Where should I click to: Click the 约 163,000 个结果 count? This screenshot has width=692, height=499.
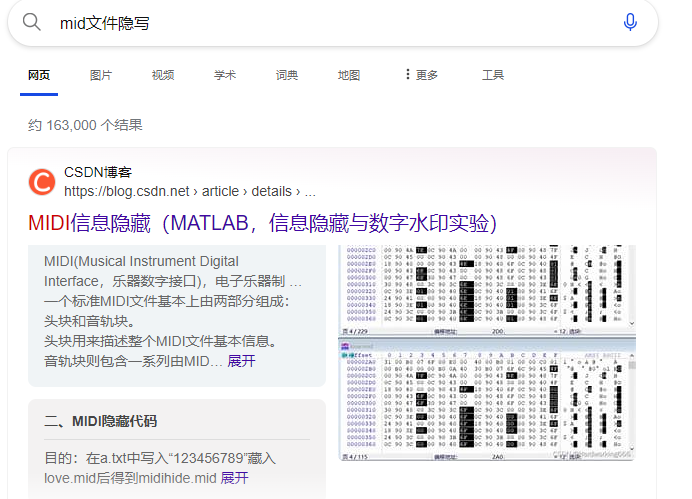click(85, 125)
